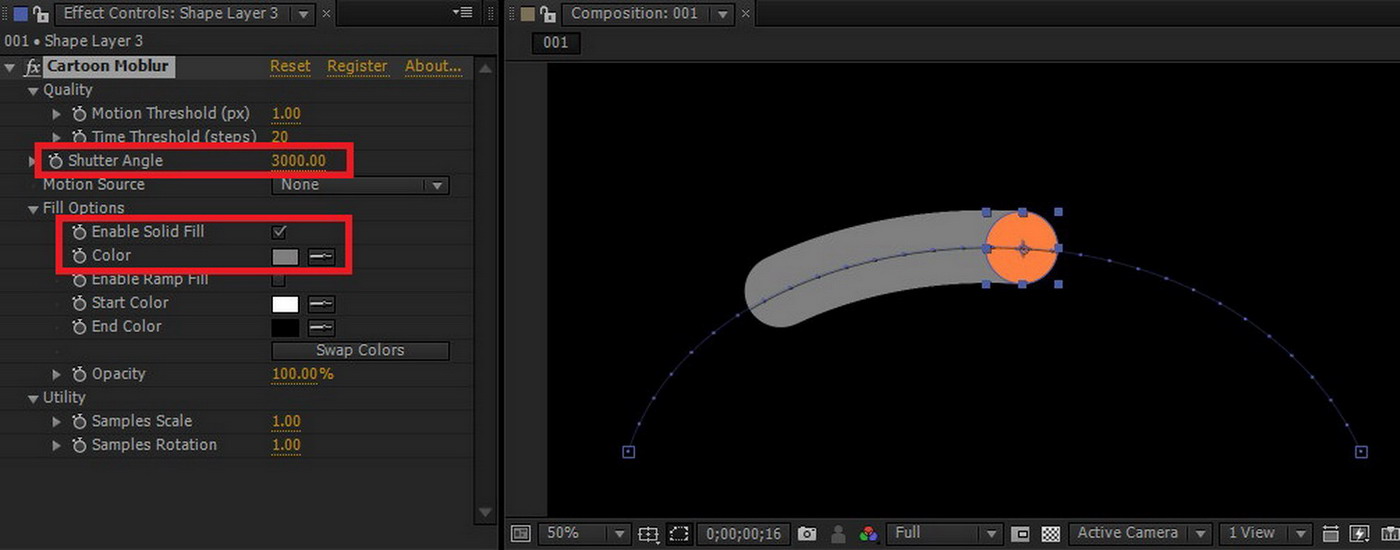The width and height of the screenshot is (1400, 550).
Task: Open the Effect Controls panel menu icon
Action: [462, 13]
